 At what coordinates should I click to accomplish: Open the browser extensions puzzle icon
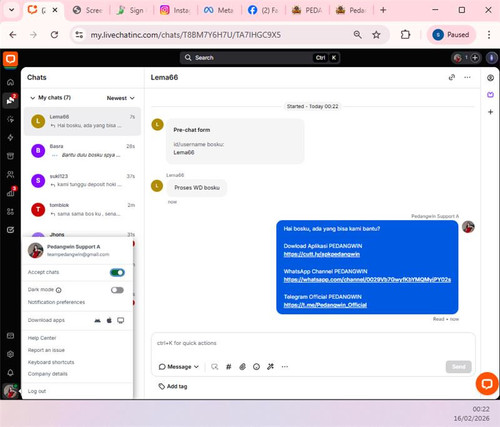(x=405, y=35)
